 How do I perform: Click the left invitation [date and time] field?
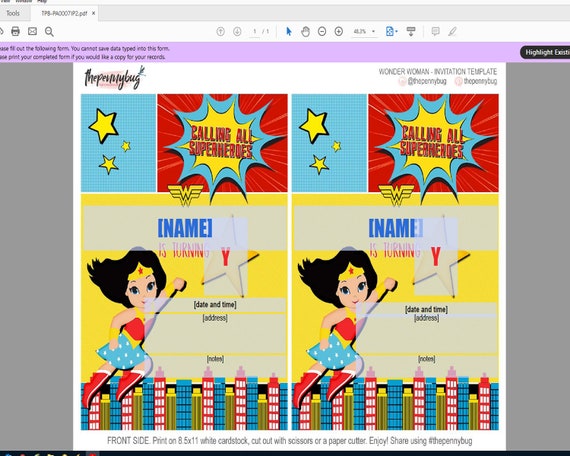[x=215, y=305]
